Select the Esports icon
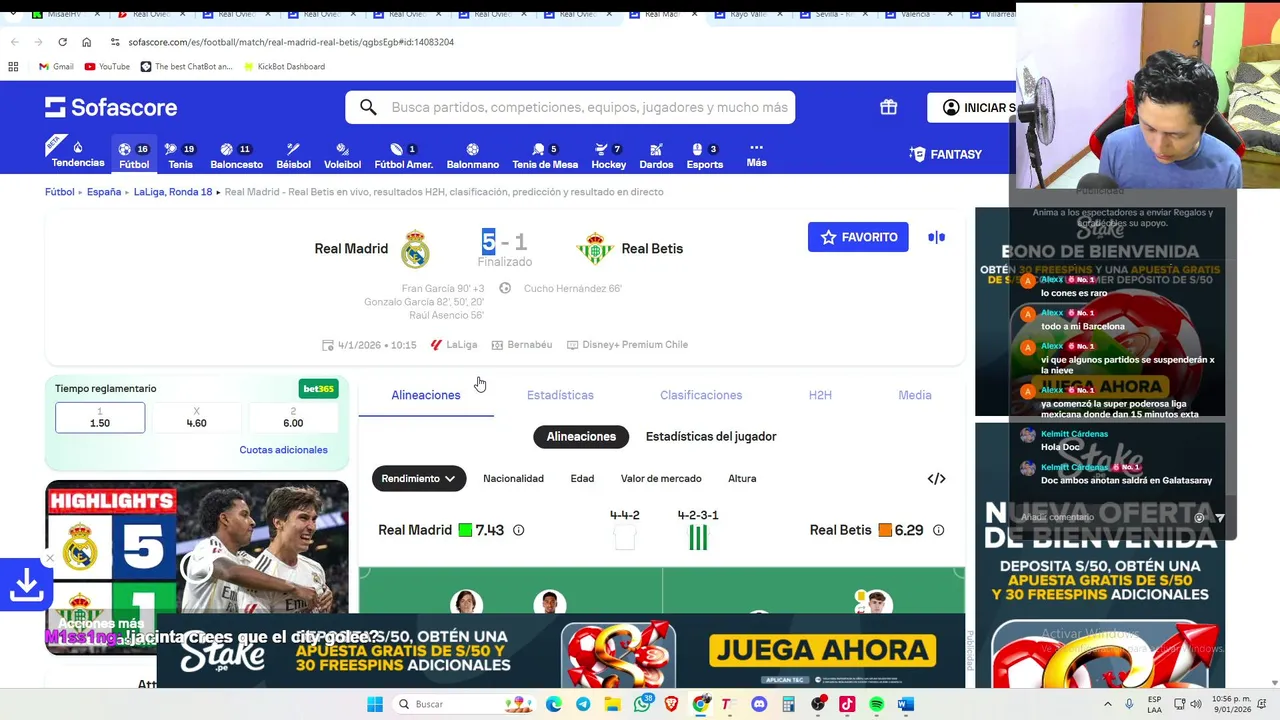 [704, 155]
